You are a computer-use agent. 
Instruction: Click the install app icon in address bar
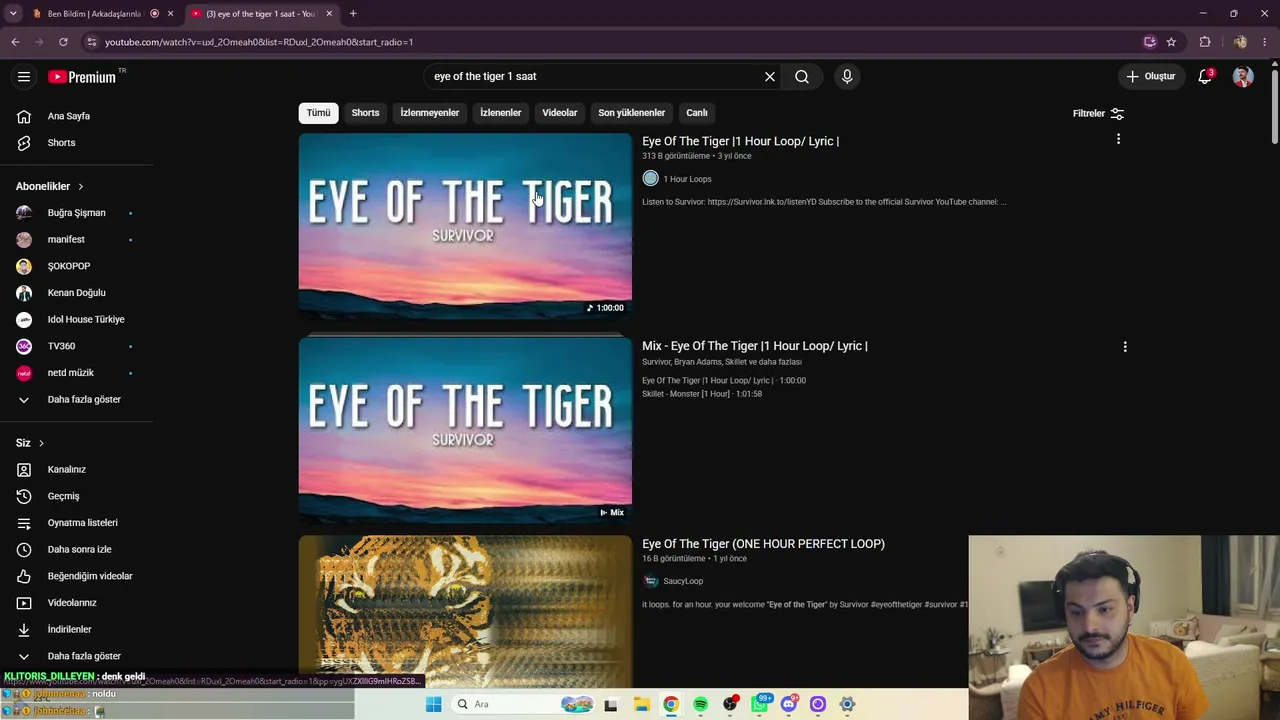click(x=1150, y=42)
